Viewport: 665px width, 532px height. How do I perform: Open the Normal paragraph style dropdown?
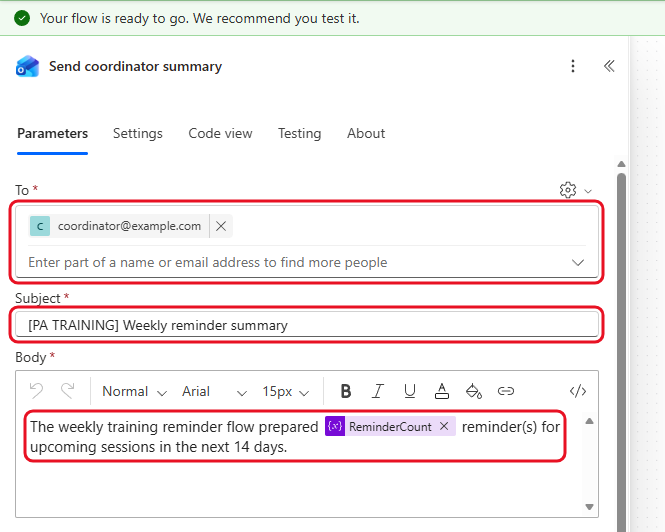134,391
